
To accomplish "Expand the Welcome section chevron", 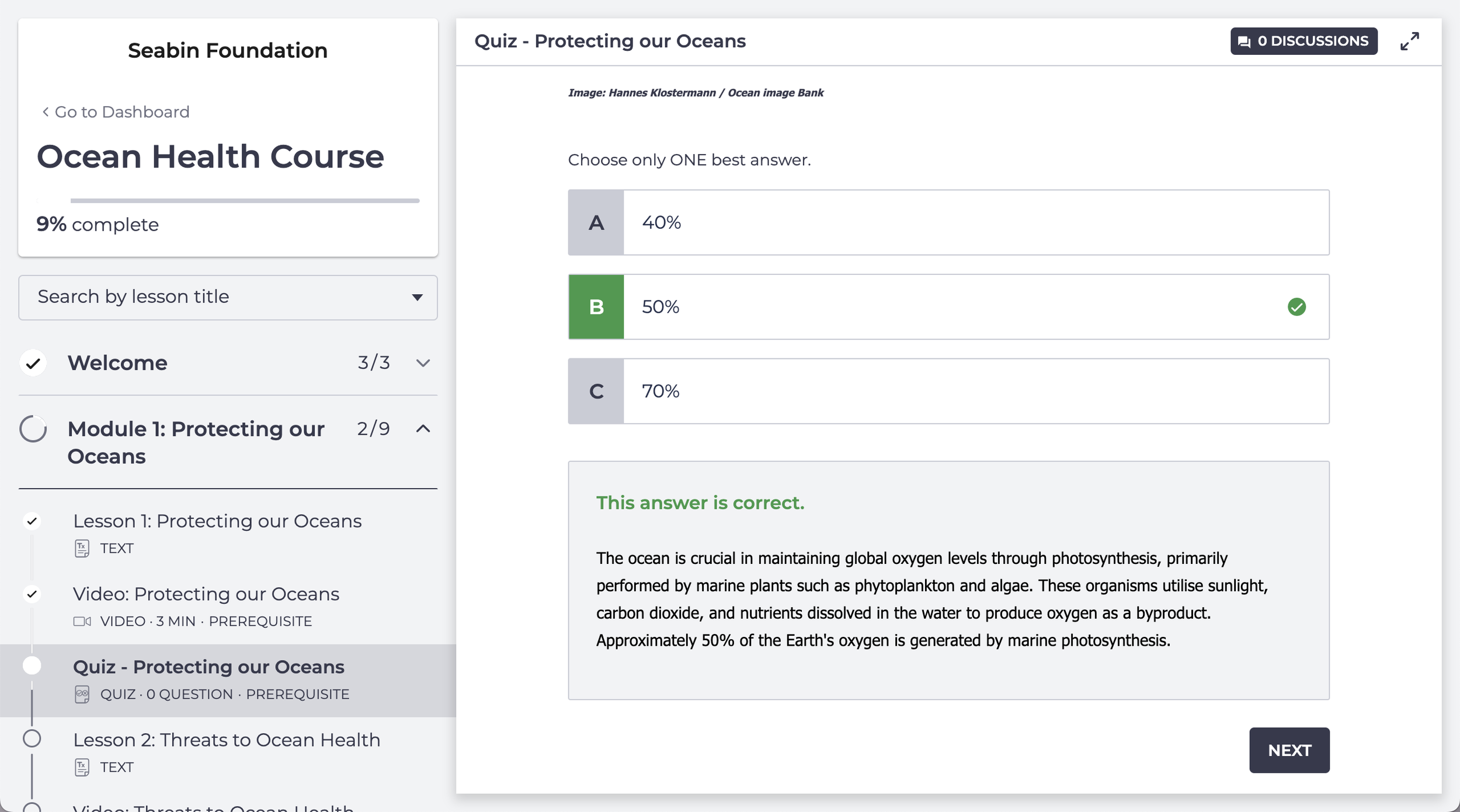I will [423, 363].
